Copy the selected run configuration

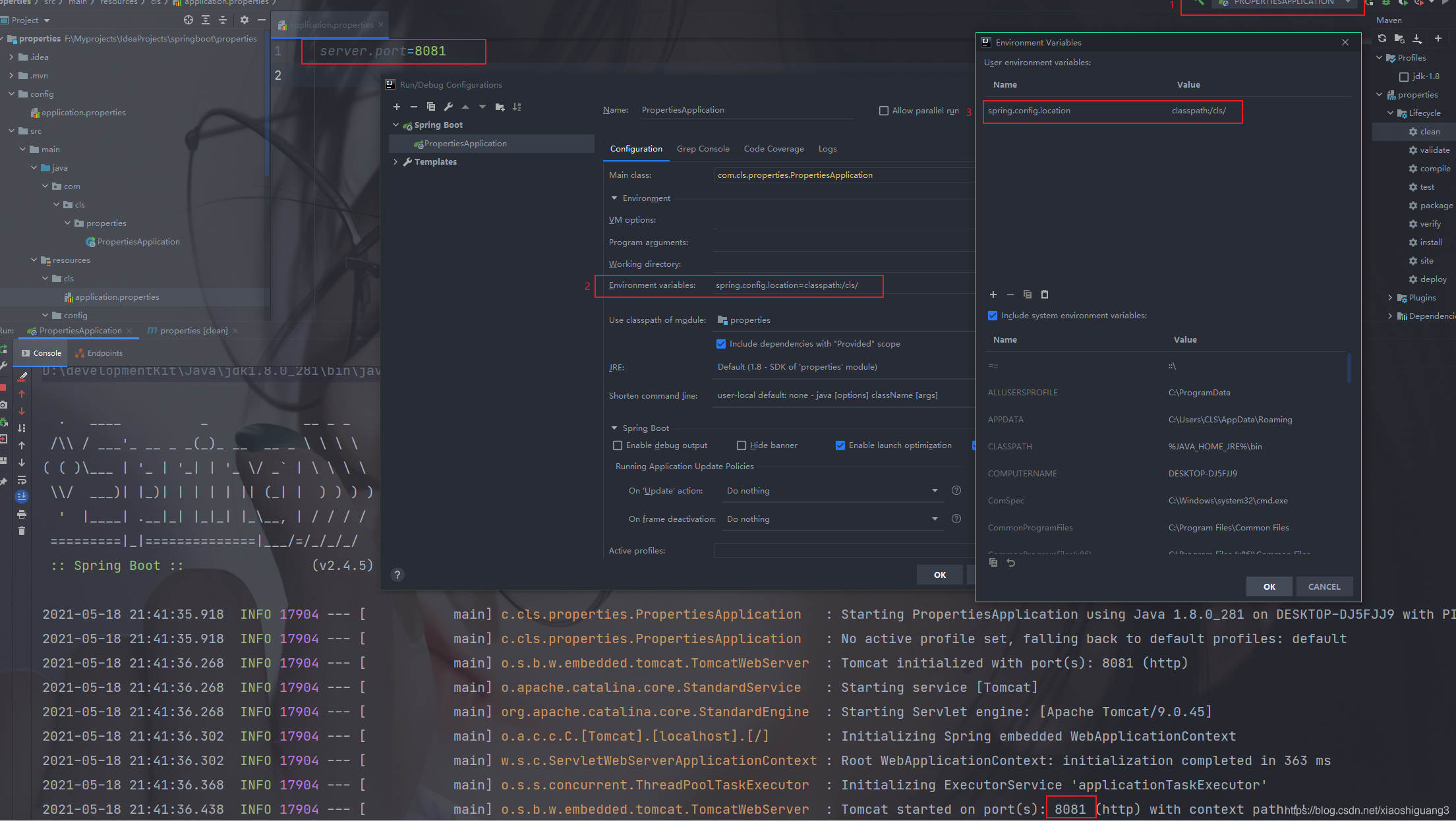click(431, 107)
